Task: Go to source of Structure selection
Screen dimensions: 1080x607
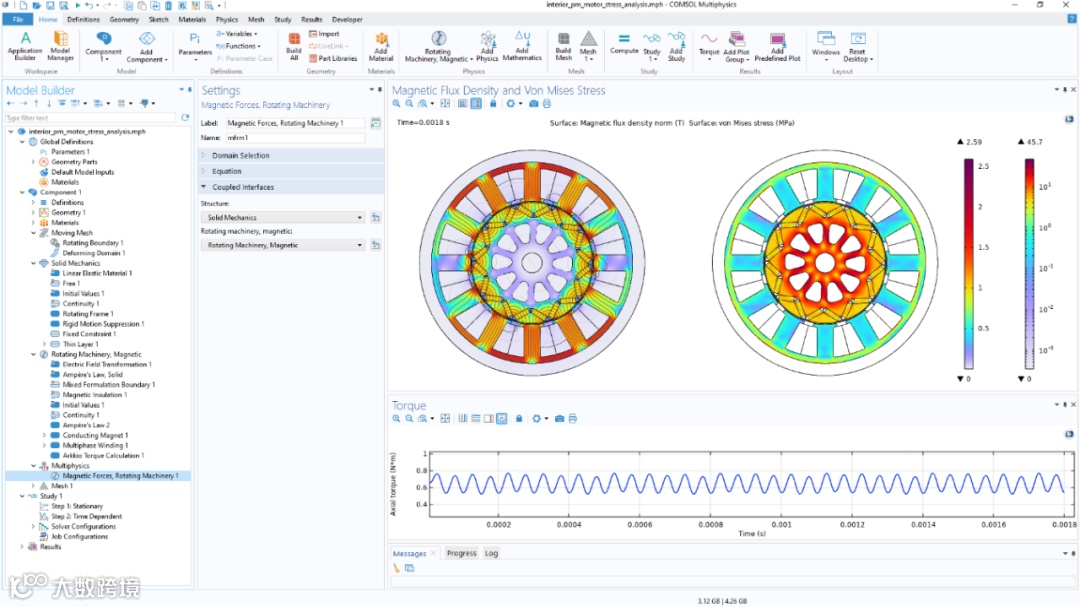Action: (375, 217)
